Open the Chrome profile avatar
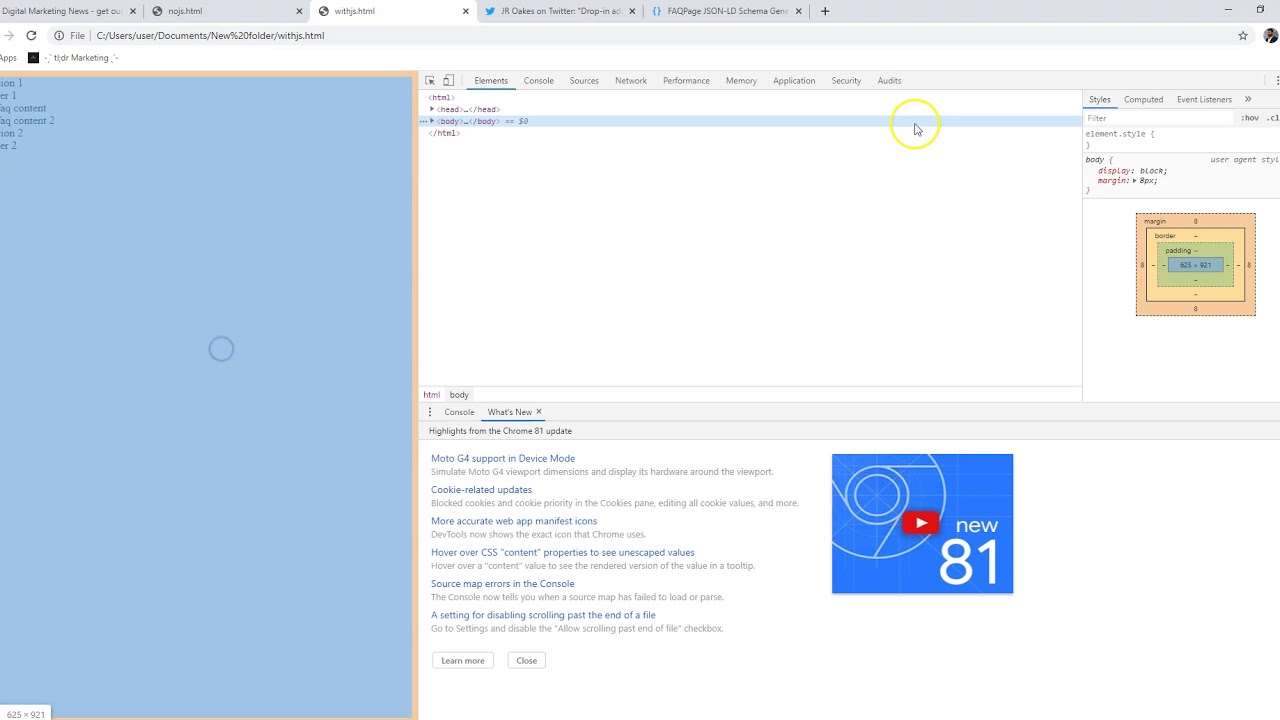The height and width of the screenshot is (720, 1280). click(x=1270, y=36)
